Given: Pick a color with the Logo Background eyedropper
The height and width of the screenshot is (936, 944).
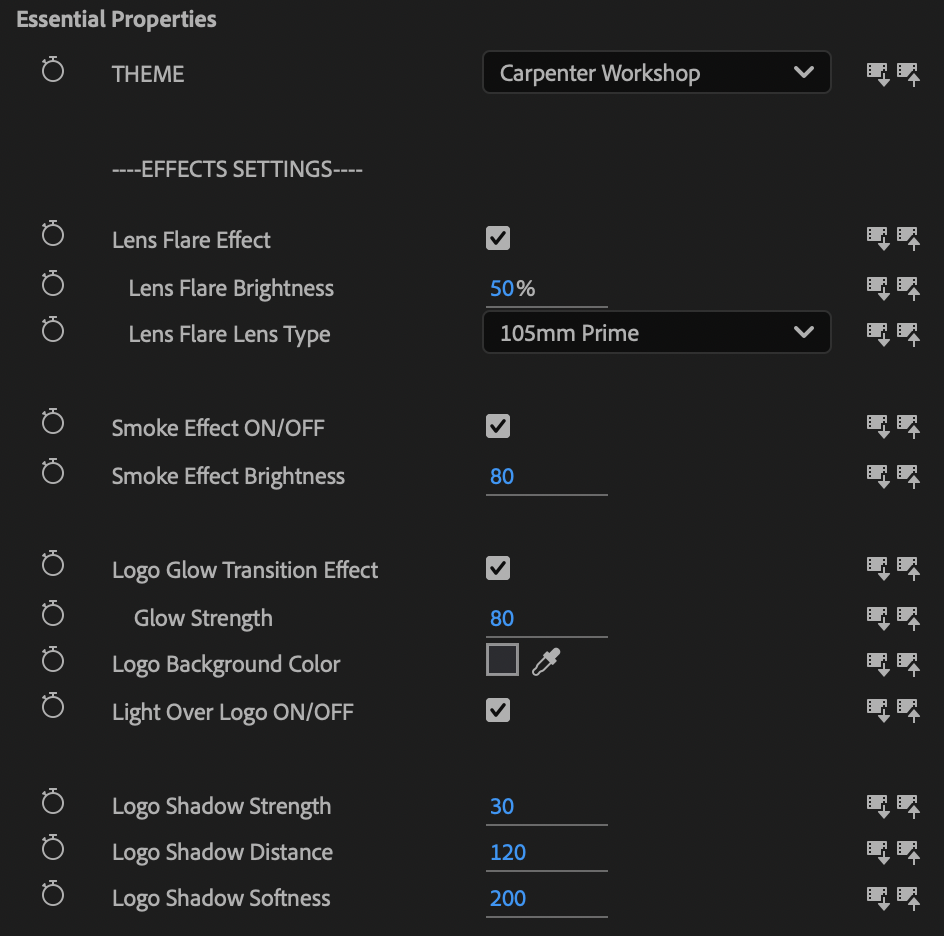Looking at the screenshot, I should (546, 662).
